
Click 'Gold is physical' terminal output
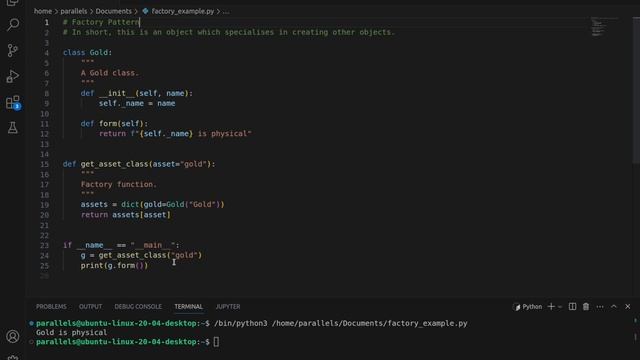(x=71, y=332)
